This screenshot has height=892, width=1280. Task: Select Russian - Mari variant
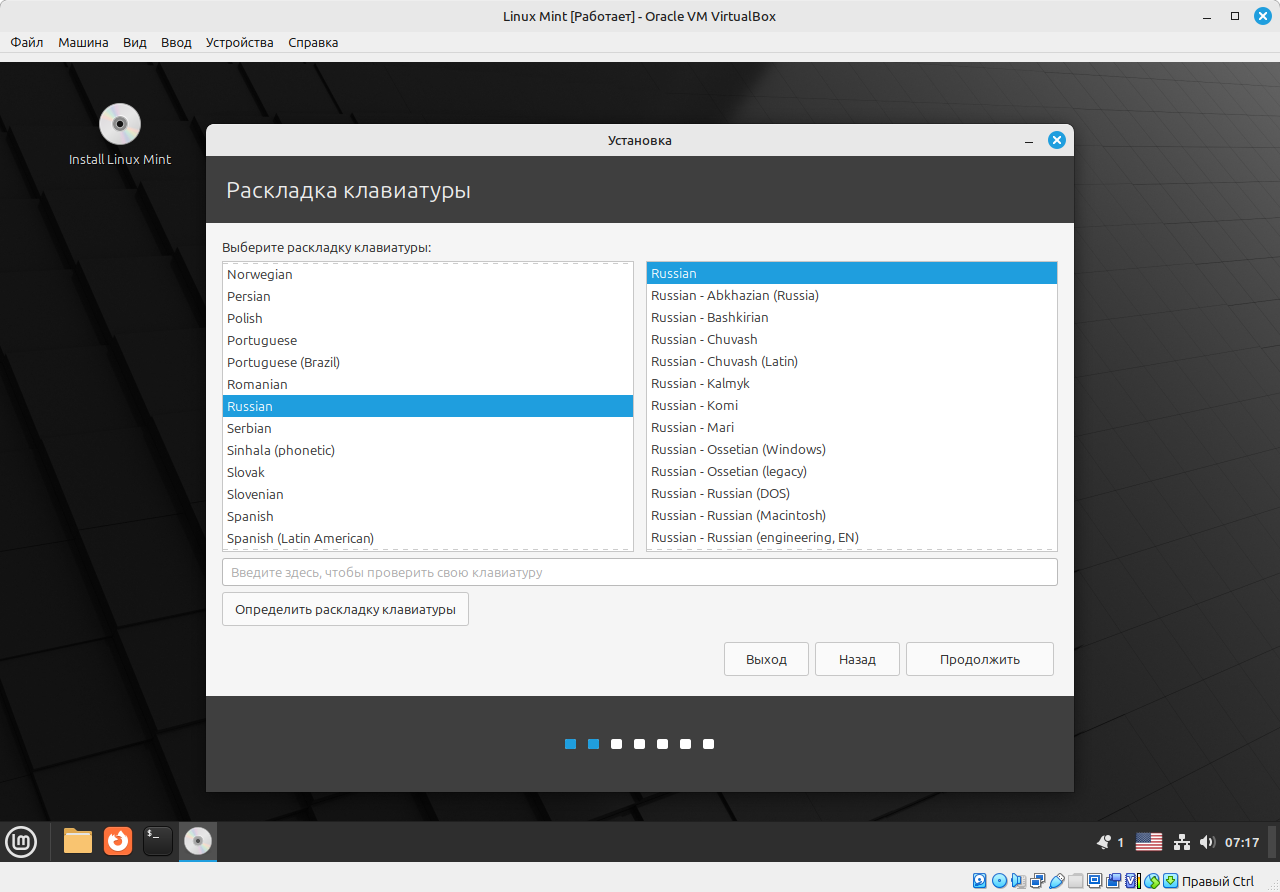click(852, 427)
